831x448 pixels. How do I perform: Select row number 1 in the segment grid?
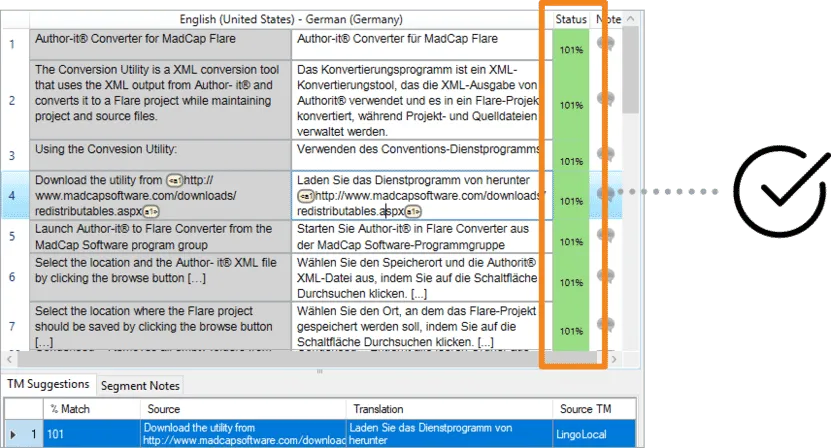[12, 45]
